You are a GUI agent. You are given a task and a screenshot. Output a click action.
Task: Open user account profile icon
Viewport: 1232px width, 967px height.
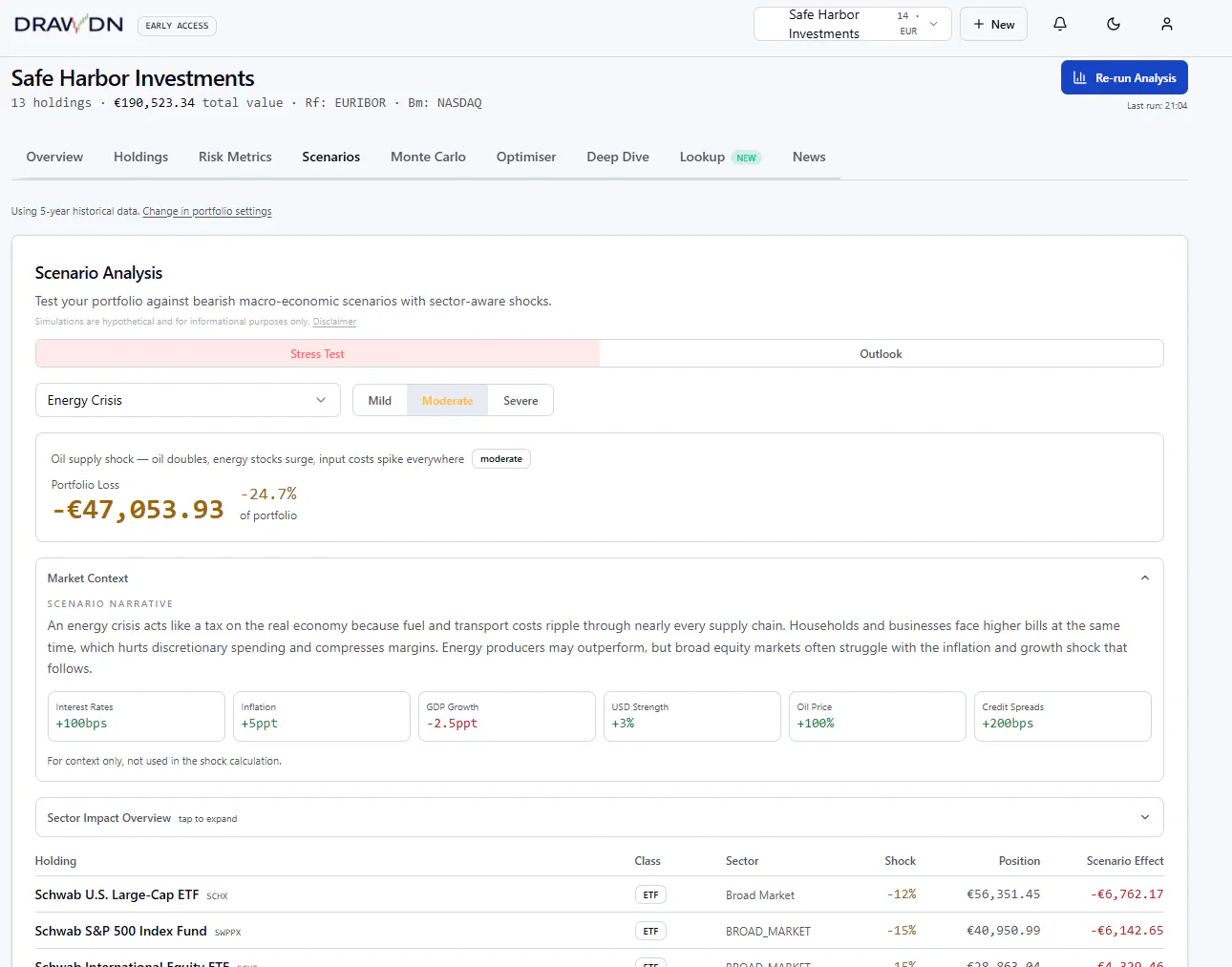tap(1166, 24)
